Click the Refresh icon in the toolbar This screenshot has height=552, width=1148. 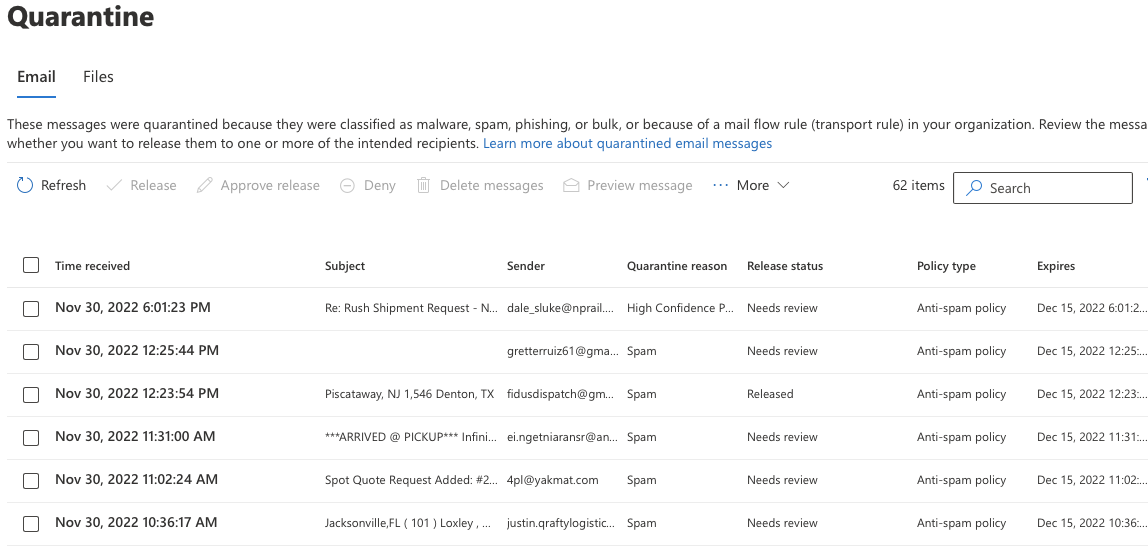pyautogui.click(x=25, y=186)
